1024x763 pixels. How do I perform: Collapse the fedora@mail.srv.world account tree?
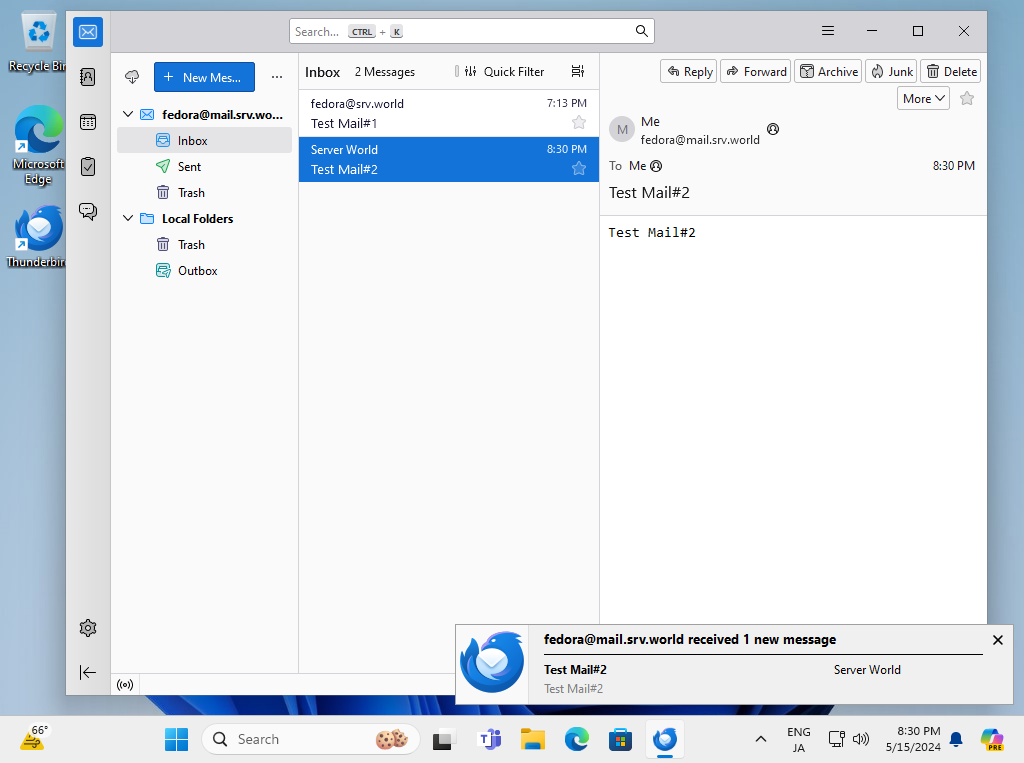coord(128,115)
